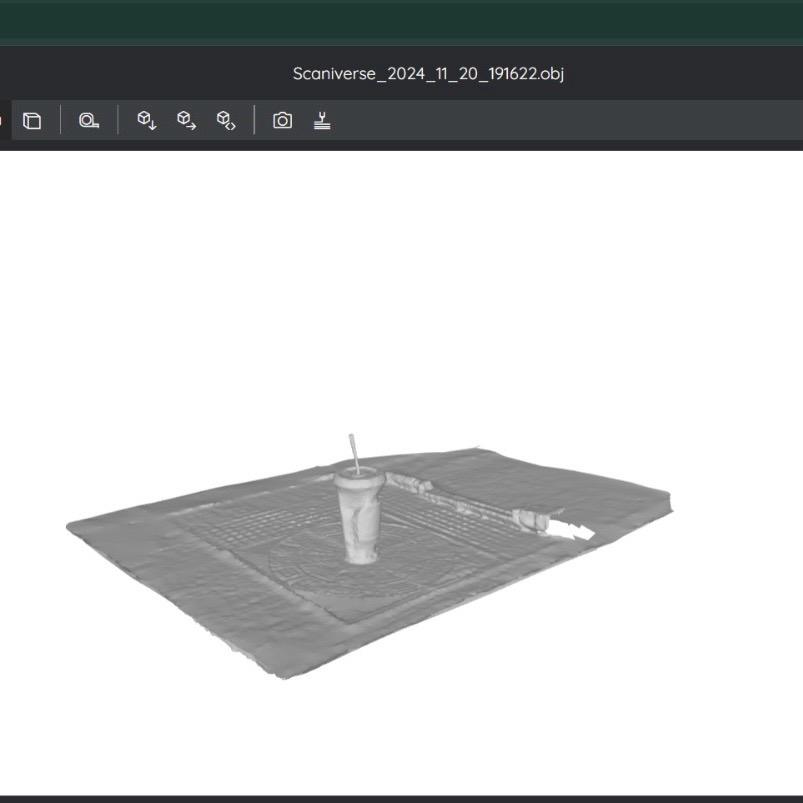Image resolution: width=803 pixels, height=803 pixels.
Task: Click the dark green menu bar at top
Action: point(400,20)
